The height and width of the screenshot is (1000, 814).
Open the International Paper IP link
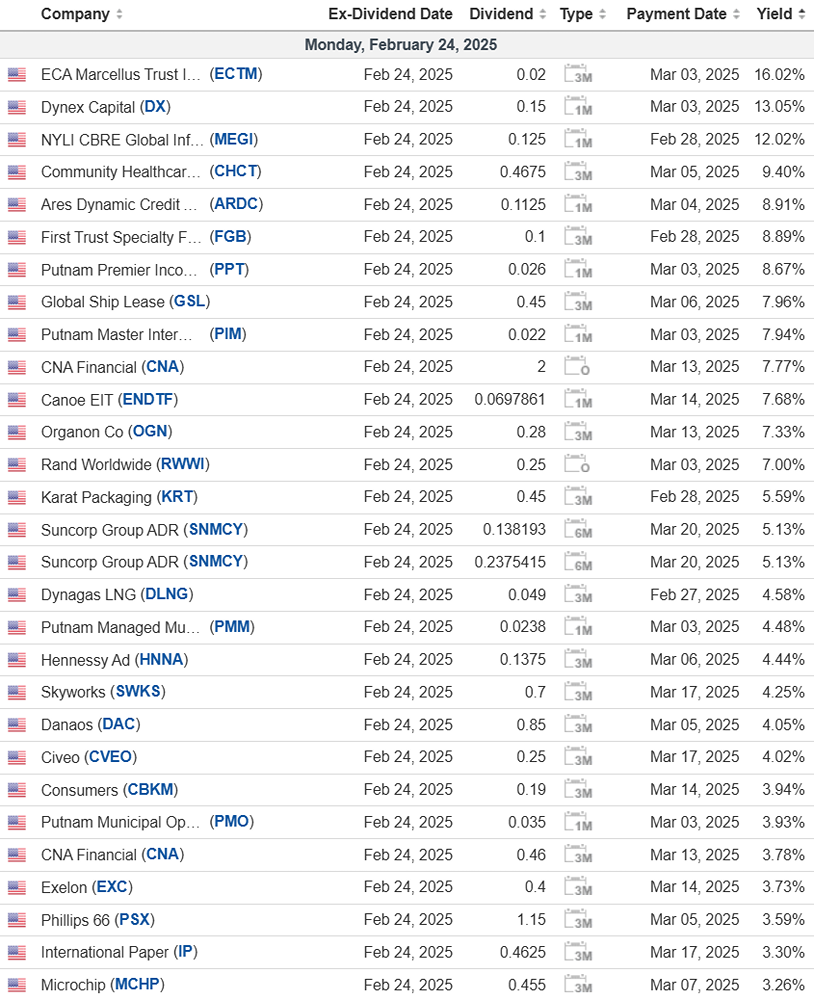185,952
